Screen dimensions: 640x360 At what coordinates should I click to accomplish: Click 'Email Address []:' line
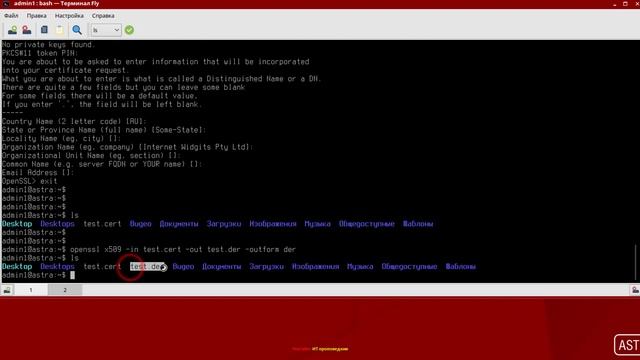point(38,173)
